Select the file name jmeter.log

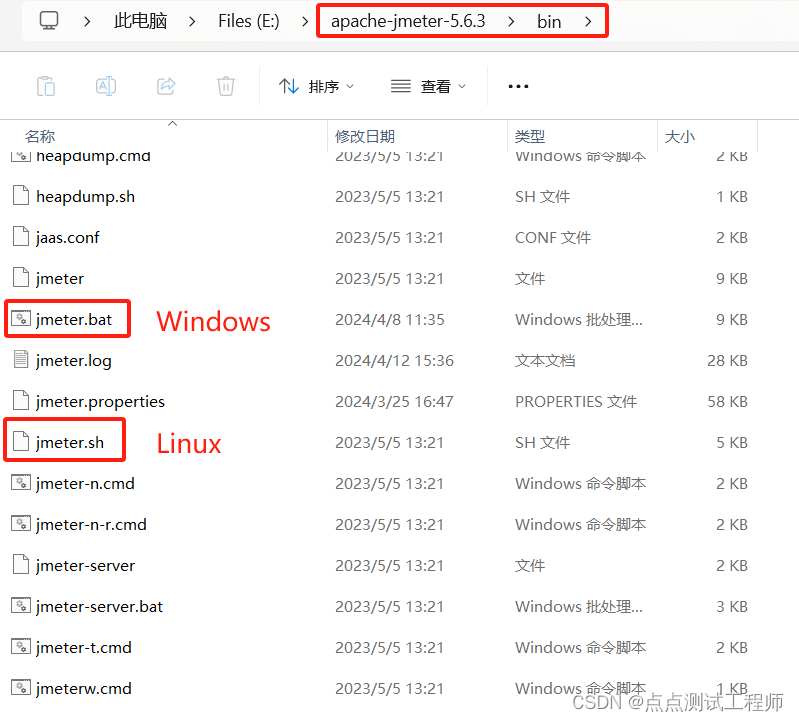(74, 361)
